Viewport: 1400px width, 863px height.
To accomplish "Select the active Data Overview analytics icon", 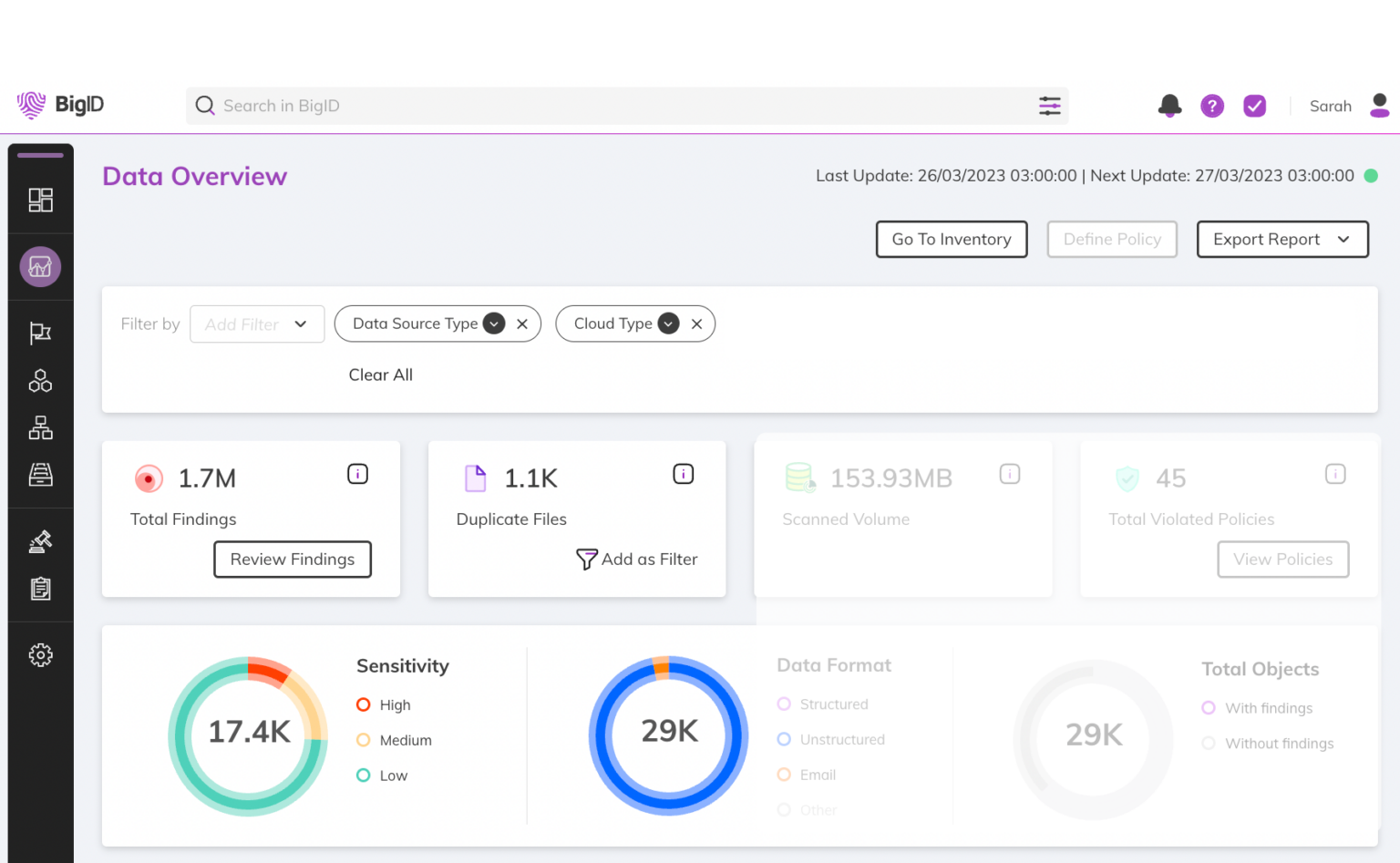I will coord(40,266).
